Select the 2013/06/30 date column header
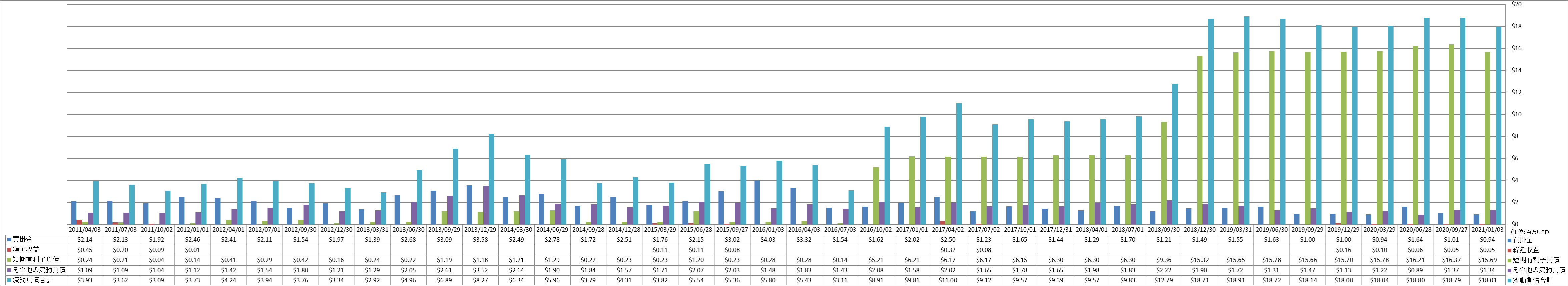The image size is (1568, 286). [409, 230]
